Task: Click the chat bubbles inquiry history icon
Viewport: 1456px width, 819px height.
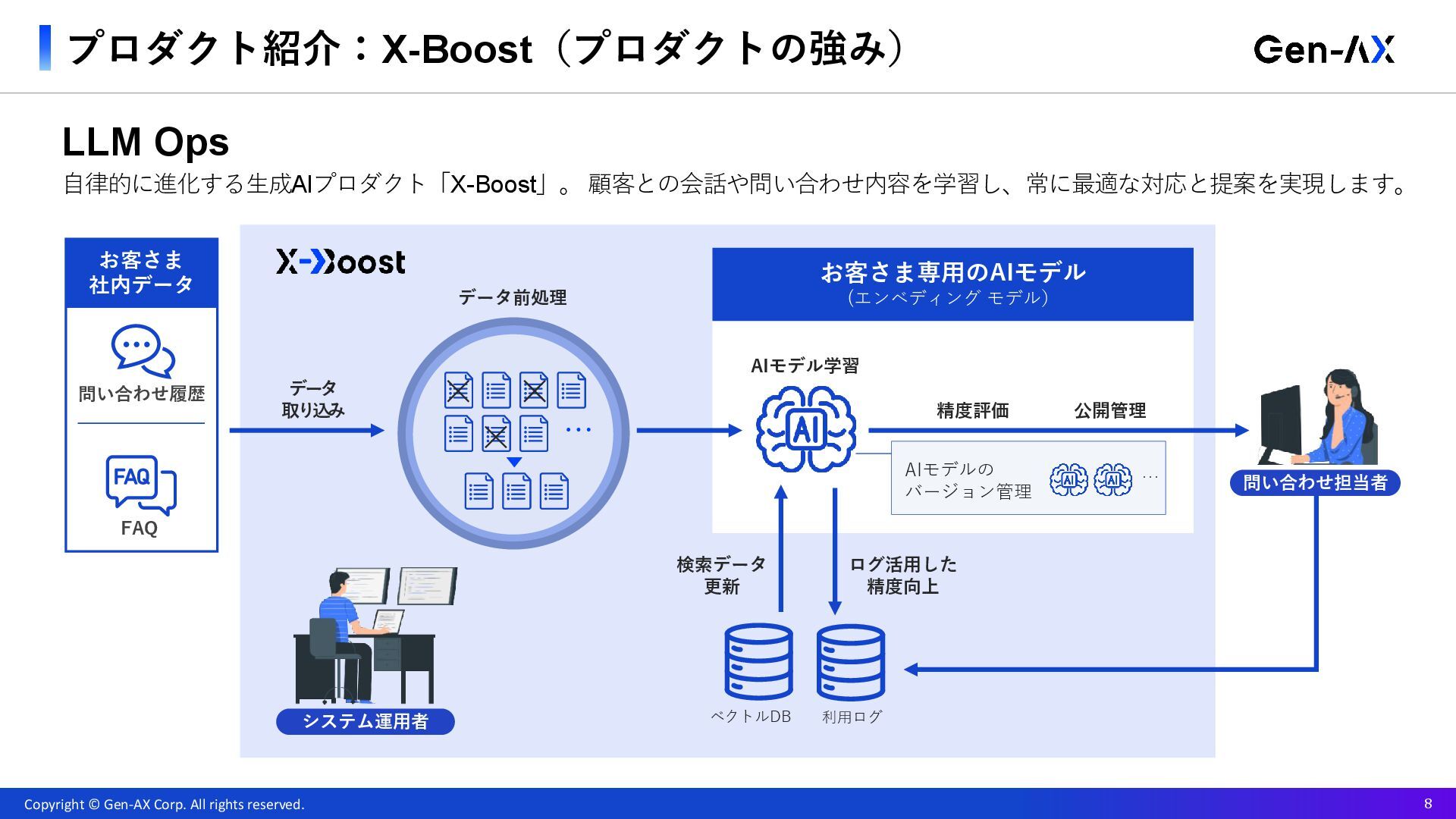Action: click(x=143, y=351)
